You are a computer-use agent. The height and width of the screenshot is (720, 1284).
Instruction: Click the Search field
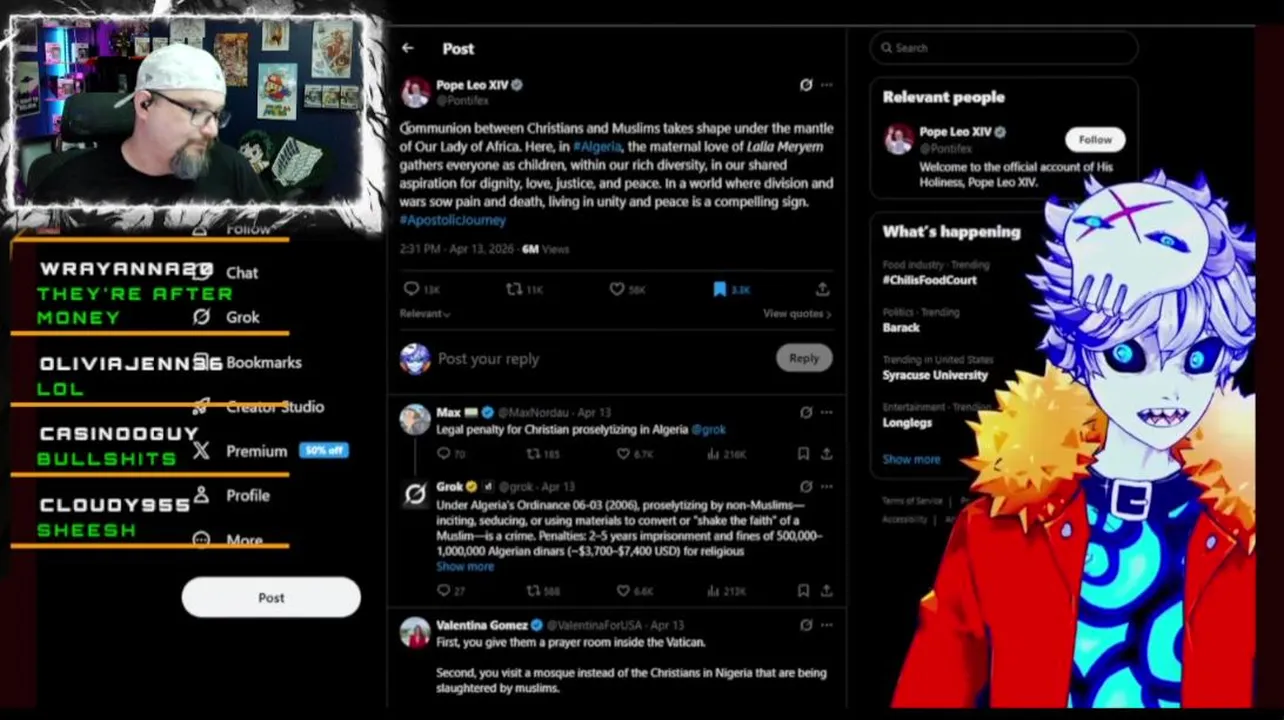(x=1004, y=48)
